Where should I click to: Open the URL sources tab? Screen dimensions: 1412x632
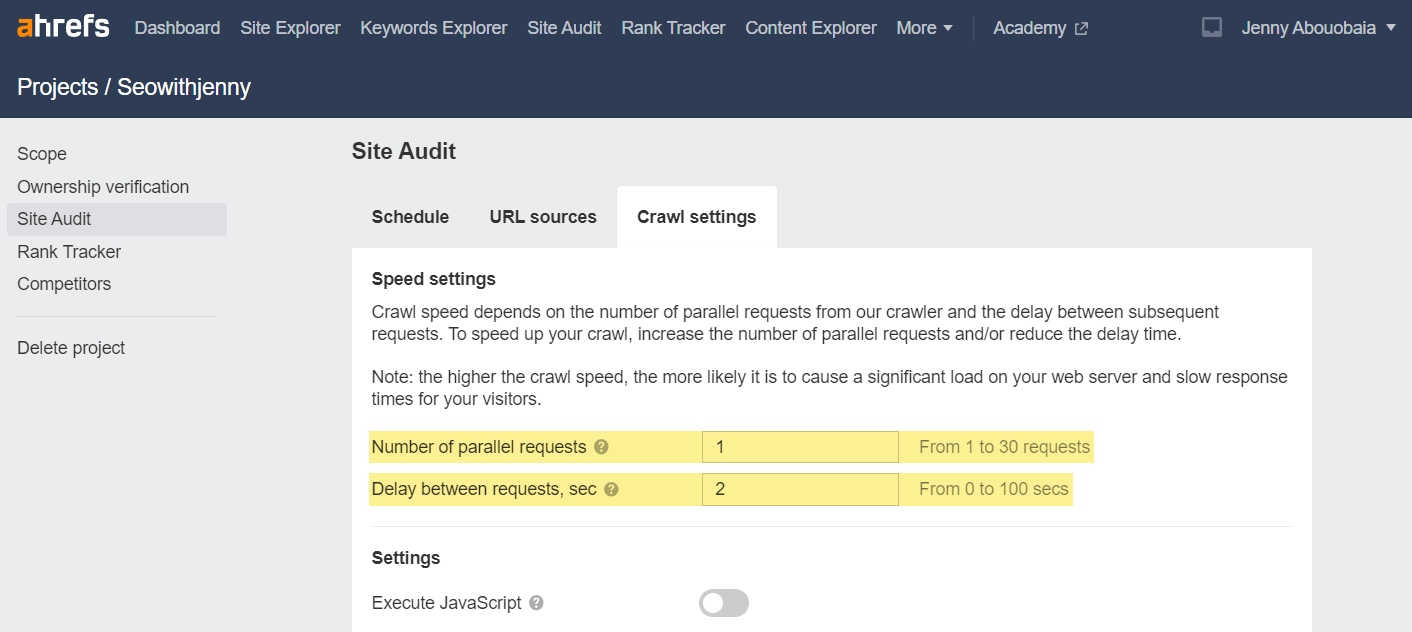(543, 216)
